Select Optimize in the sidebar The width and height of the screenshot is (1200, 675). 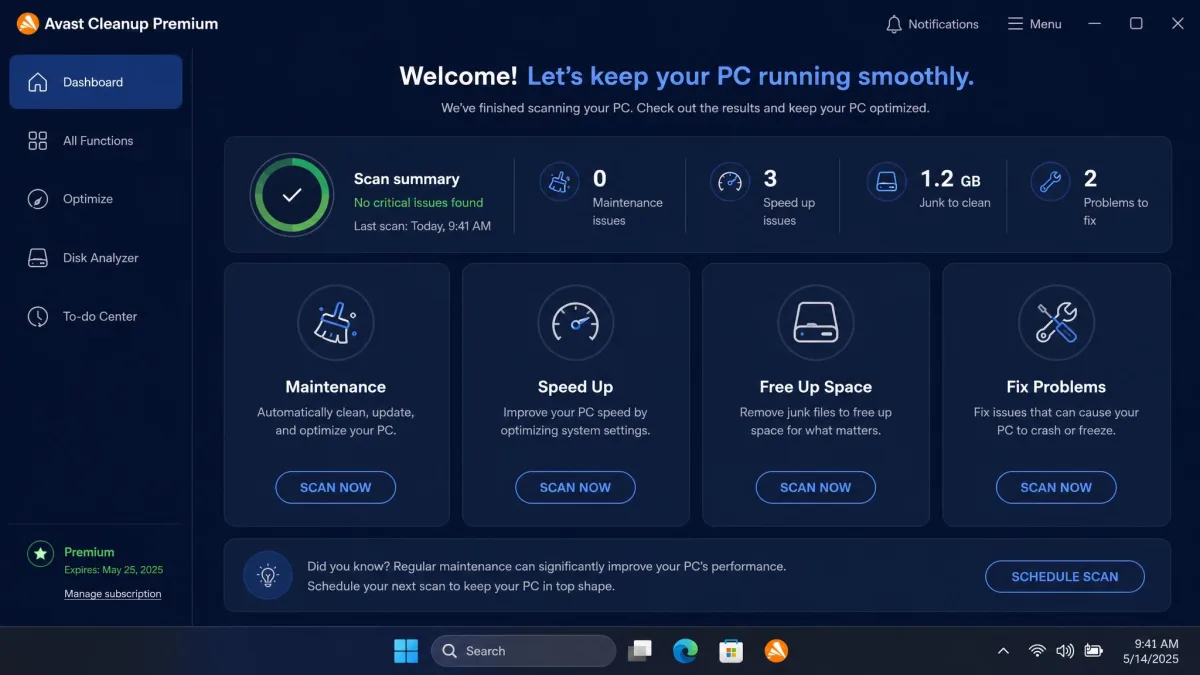[96, 199]
